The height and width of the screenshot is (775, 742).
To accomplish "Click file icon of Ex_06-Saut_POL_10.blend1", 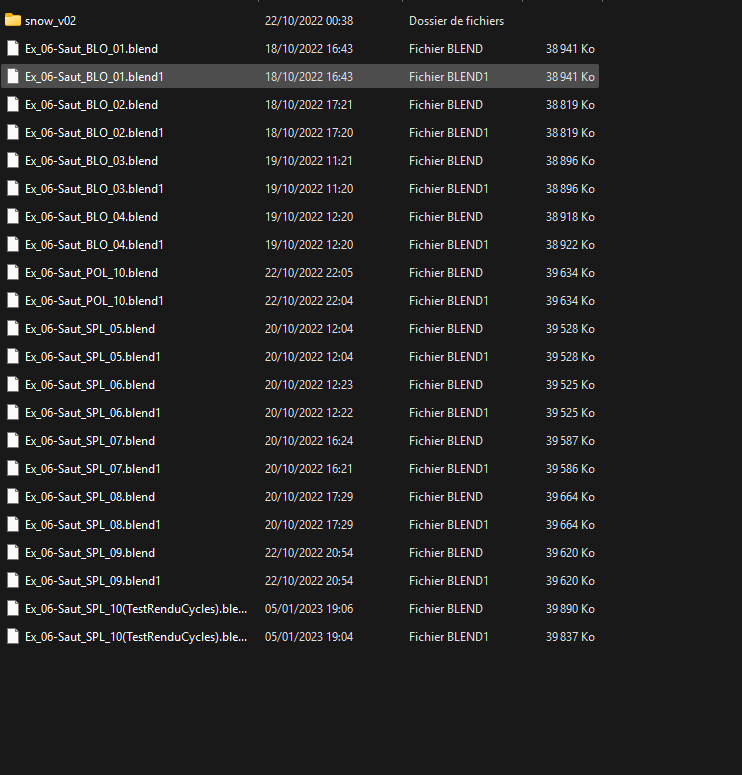I will [13, 301].
